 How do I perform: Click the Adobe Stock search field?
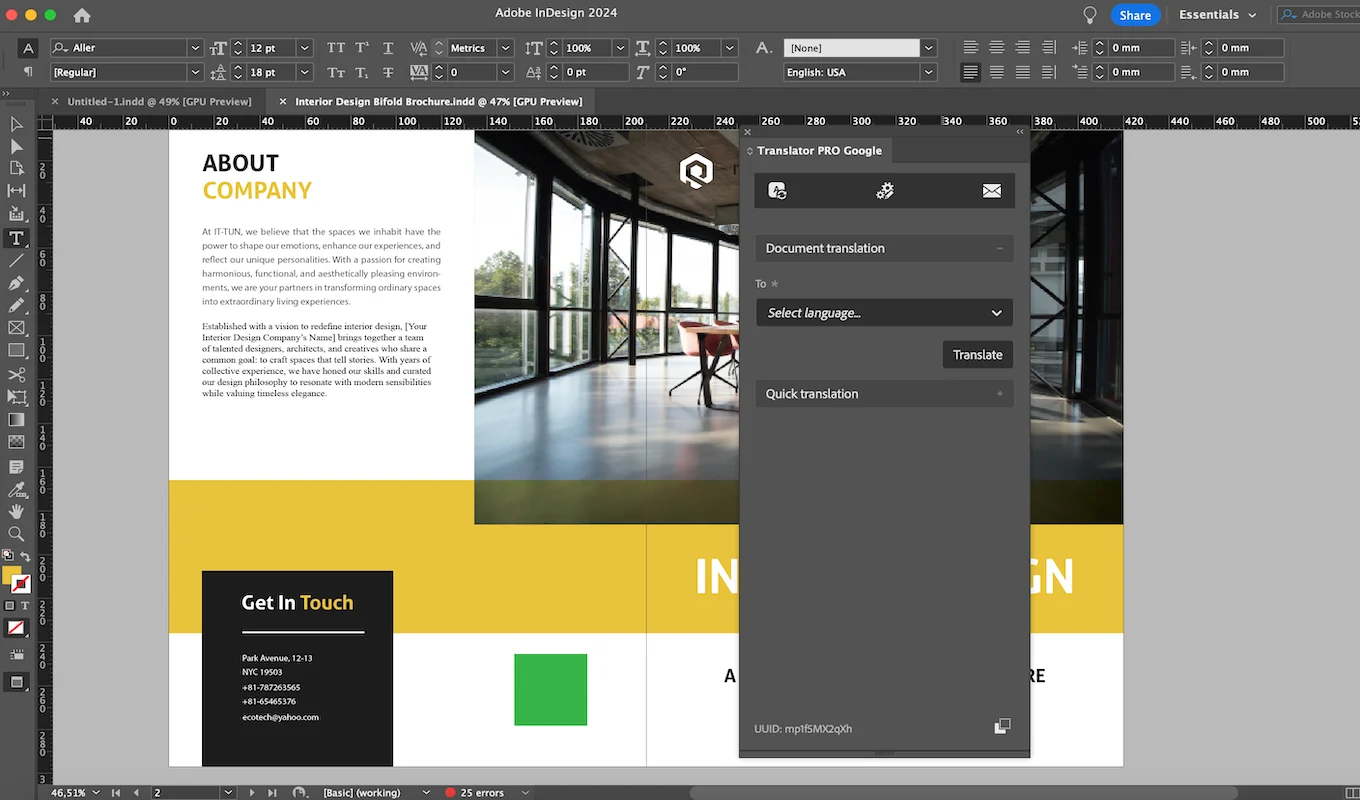[1319, 15]
